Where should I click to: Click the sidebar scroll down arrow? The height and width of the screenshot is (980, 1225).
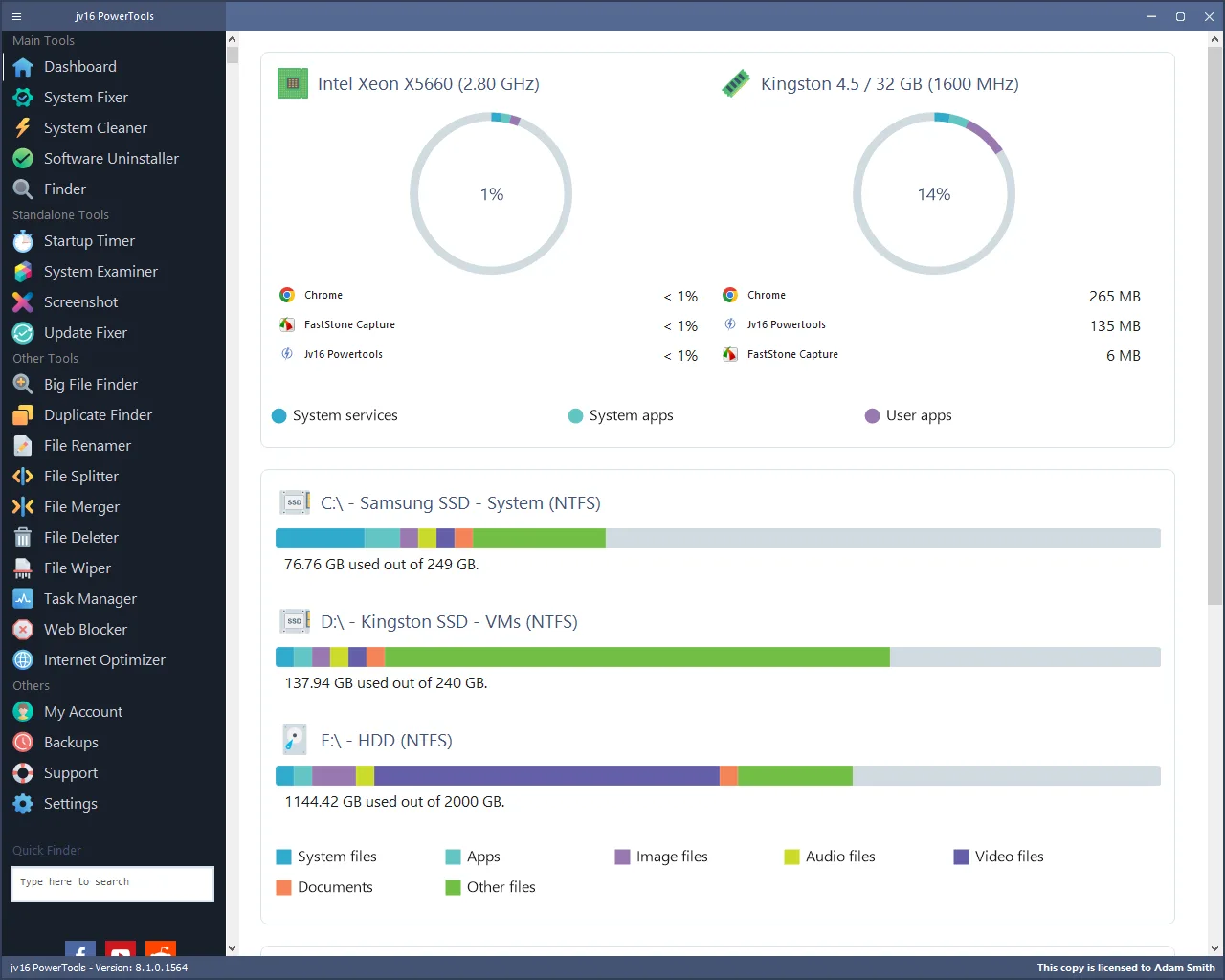(x=232, y=948)
